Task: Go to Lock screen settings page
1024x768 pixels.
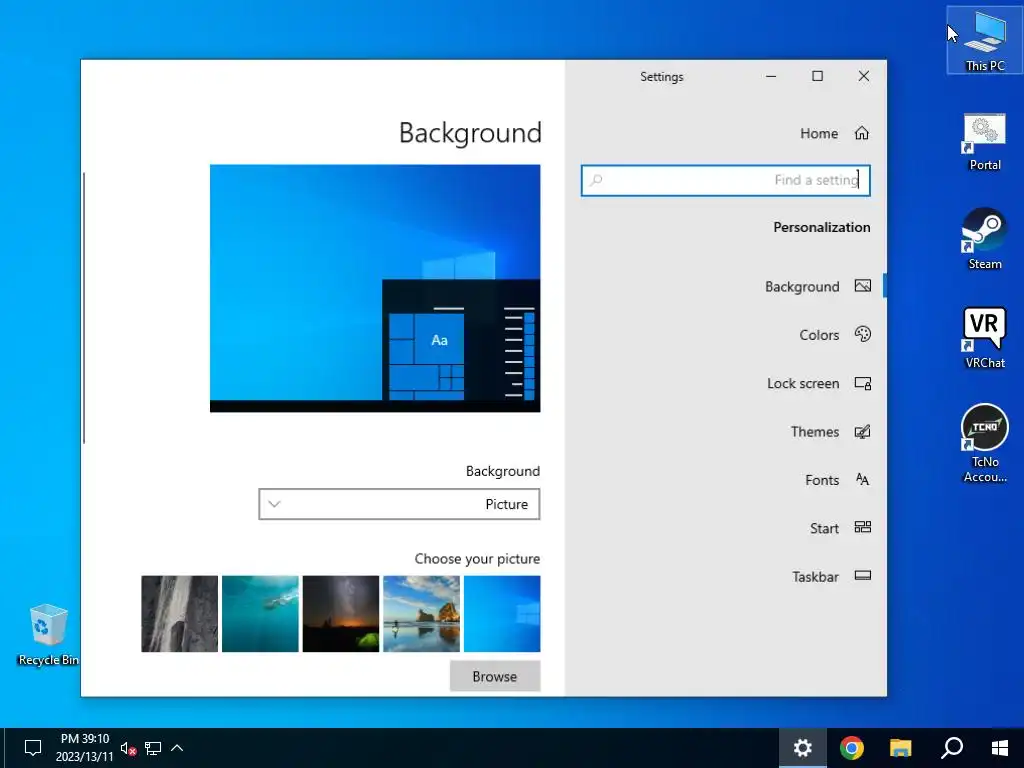Action: pos(818,383)
